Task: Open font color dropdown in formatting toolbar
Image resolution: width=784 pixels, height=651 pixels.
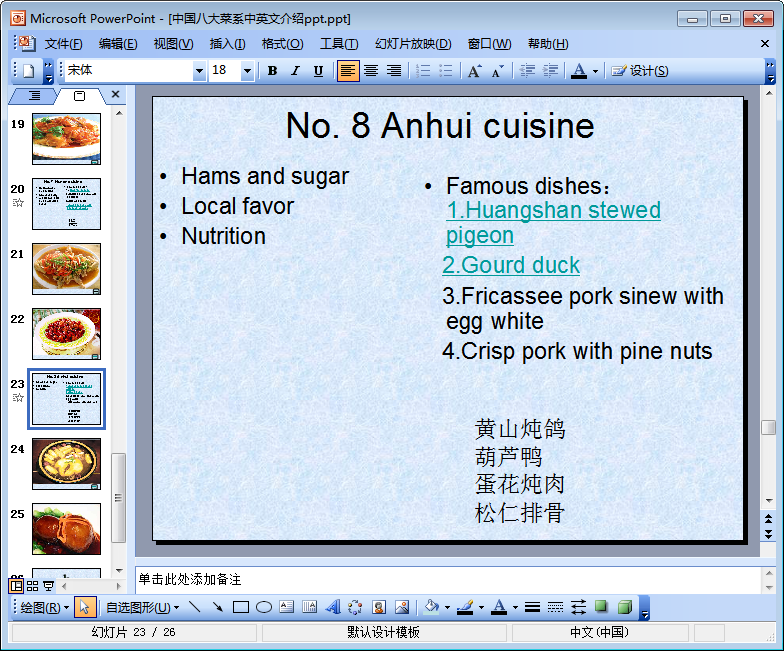Action: [595, 71]
